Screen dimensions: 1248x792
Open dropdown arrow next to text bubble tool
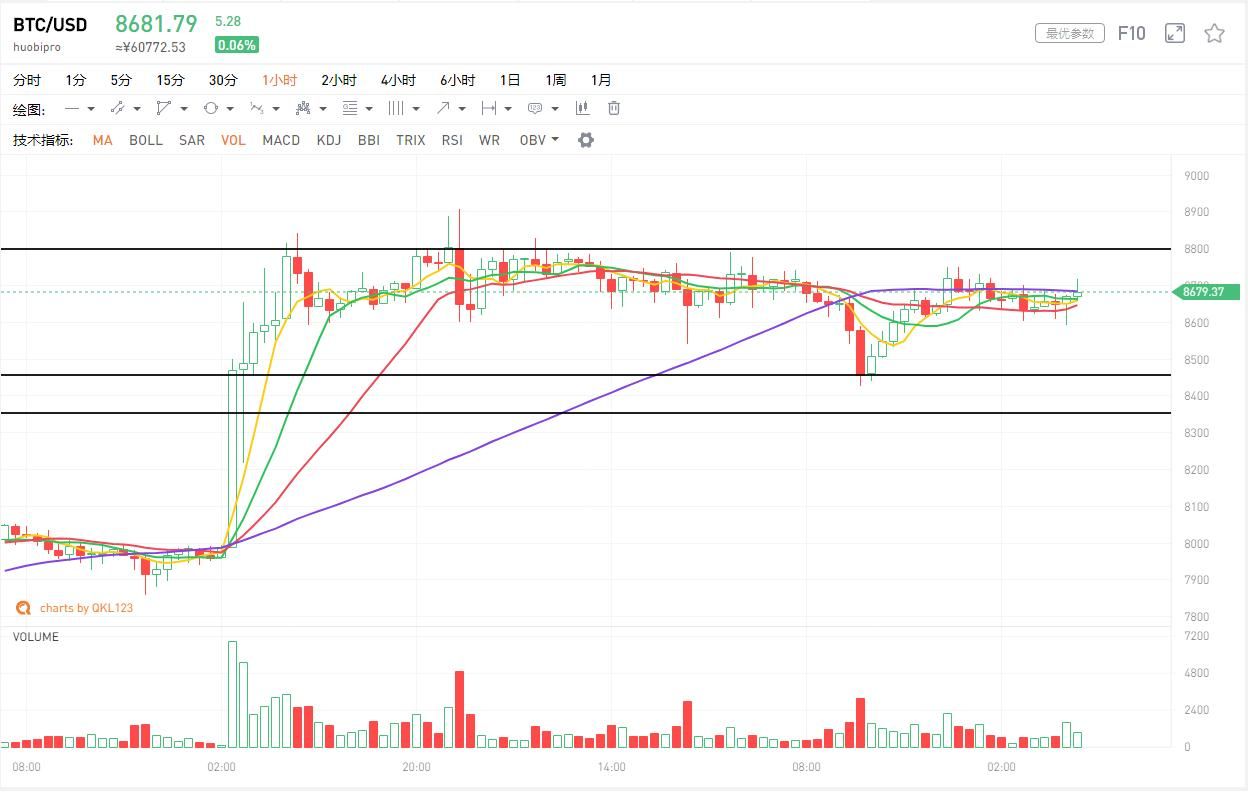tap(555, 108)
